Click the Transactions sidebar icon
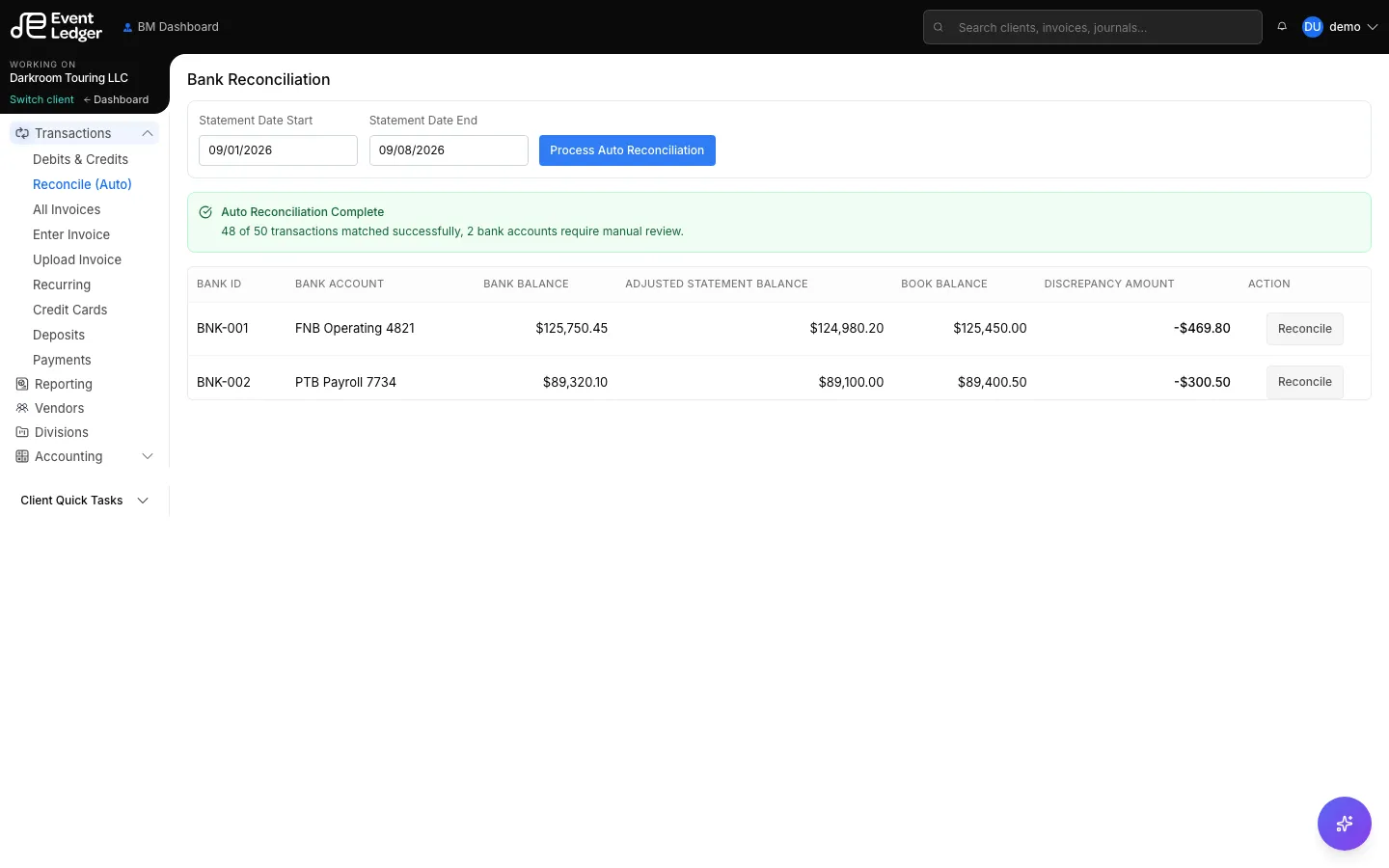 [22, 133]
